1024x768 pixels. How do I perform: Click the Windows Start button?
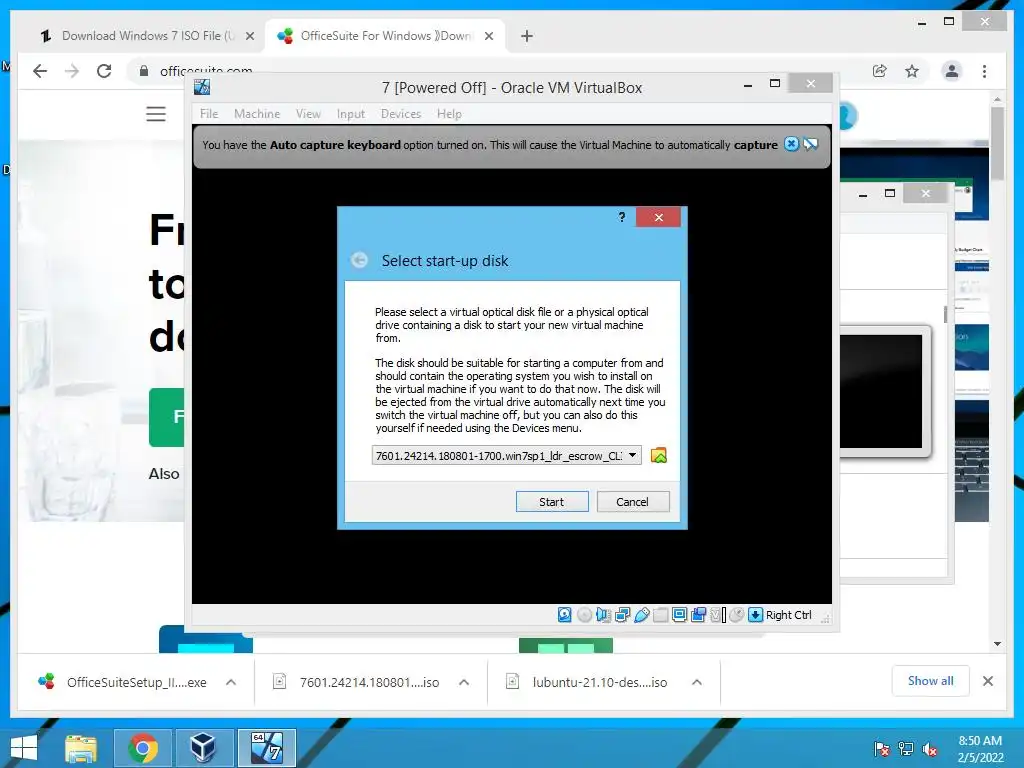(x=24, y=748)
